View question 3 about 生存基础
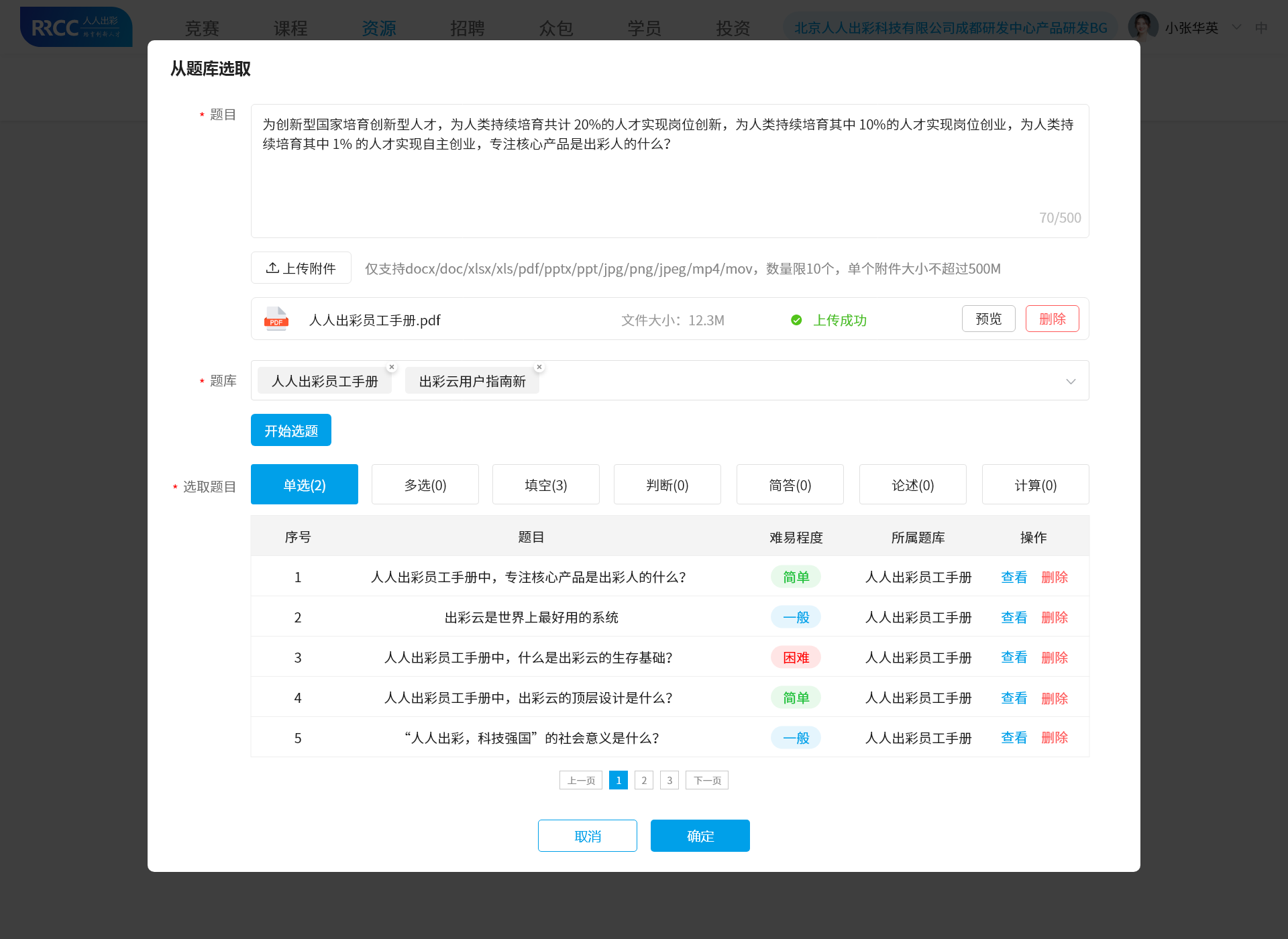1288x939 pixels. click(x=1014, y=657)
